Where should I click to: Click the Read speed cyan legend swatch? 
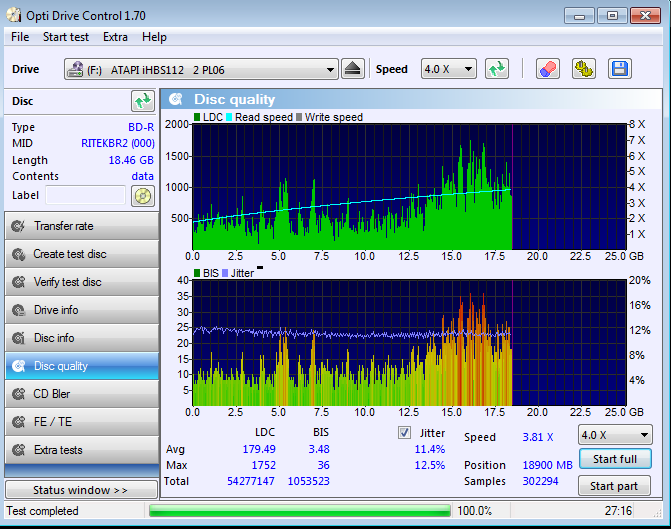pyautogui.click(x=229, y=117)
